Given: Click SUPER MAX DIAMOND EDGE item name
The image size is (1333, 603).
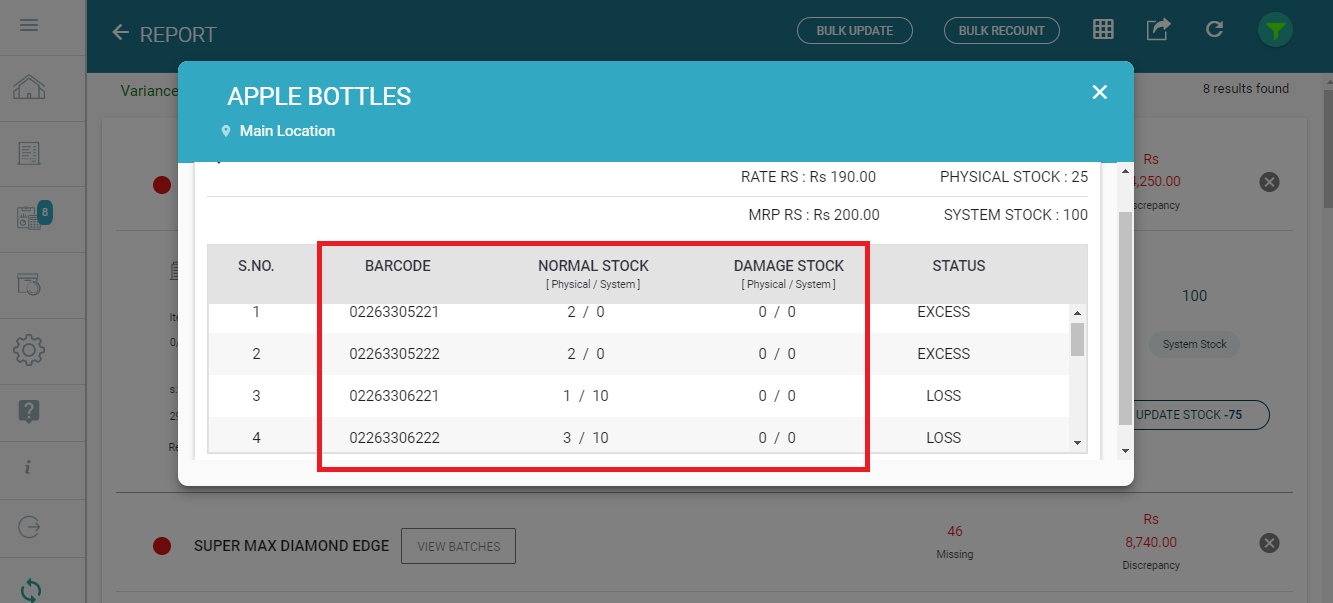Looking at the screenshot, I should pos(291,546).
